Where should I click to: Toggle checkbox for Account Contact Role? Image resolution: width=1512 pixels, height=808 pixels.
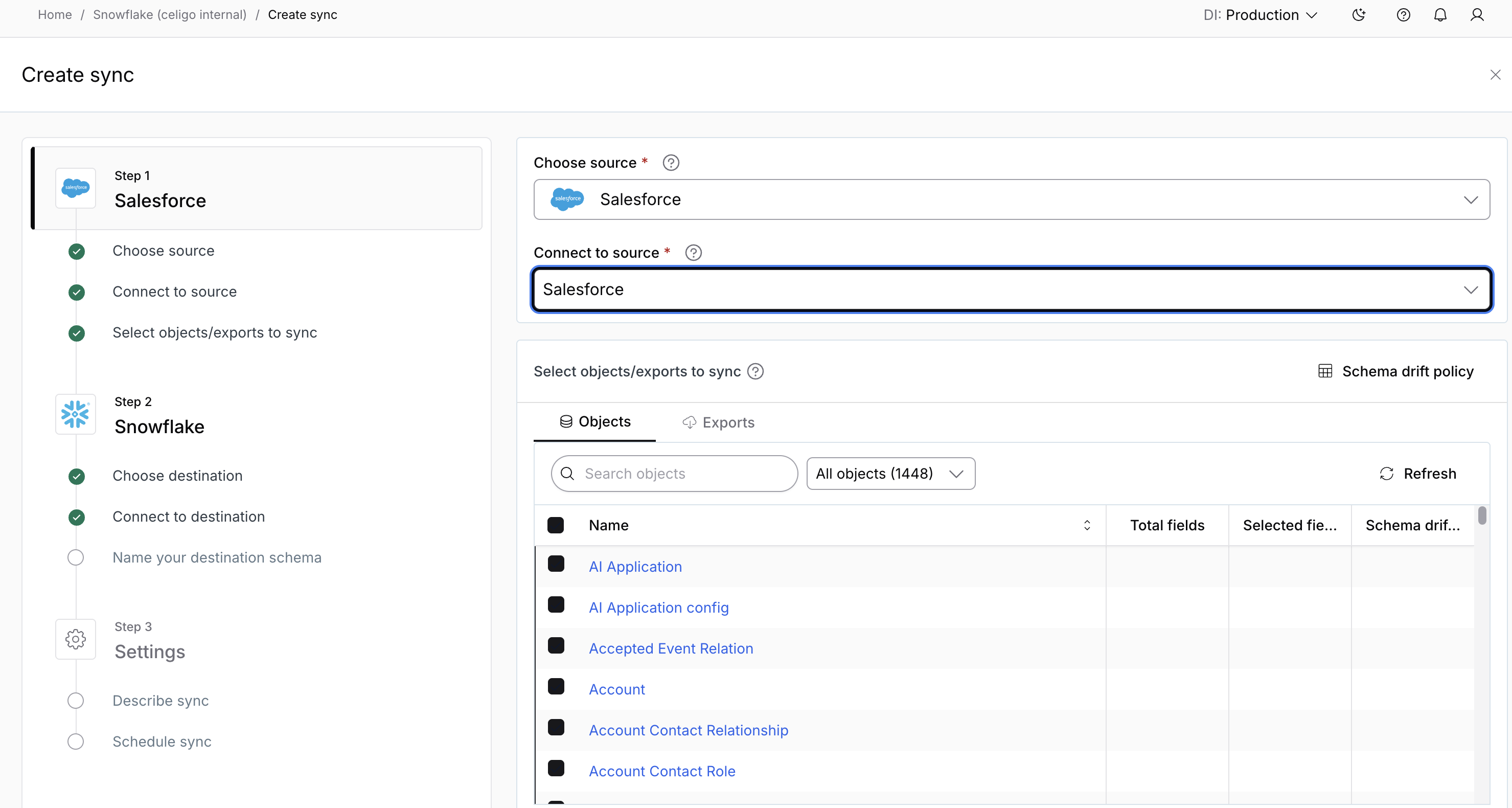click(556, 769)
